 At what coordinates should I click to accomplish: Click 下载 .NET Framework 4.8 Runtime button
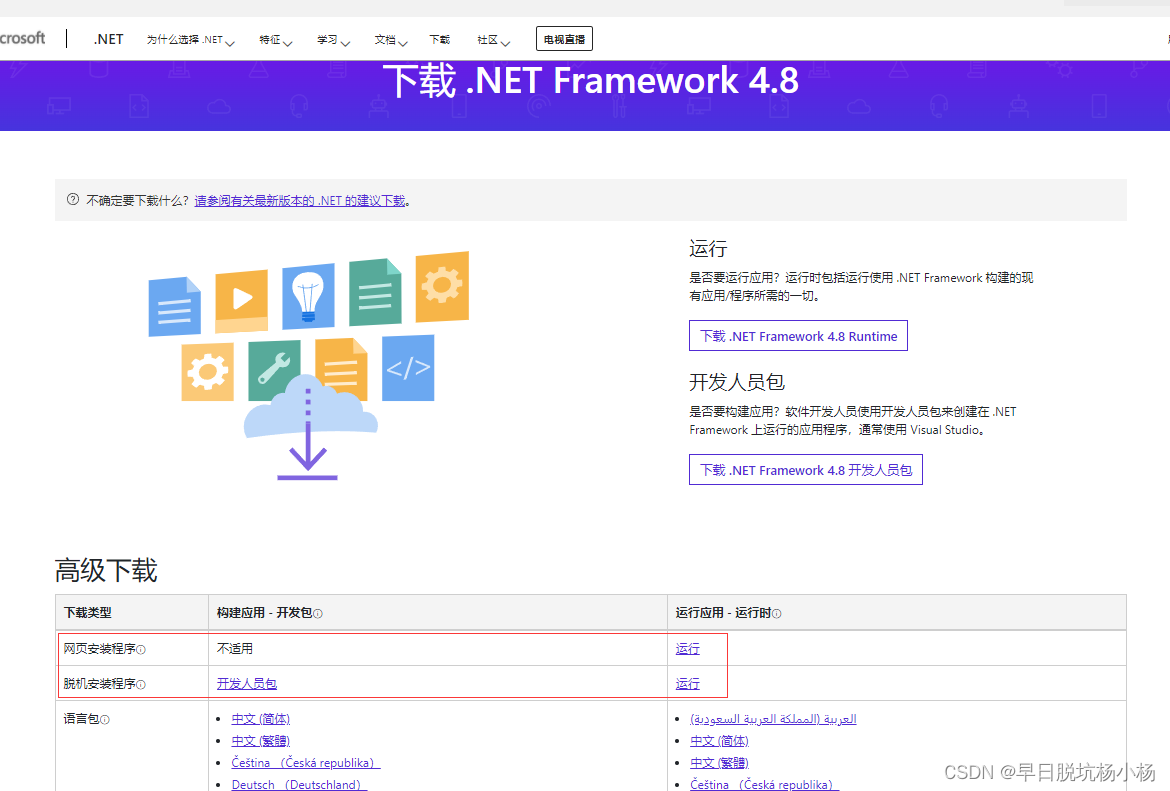coord(798,336)
